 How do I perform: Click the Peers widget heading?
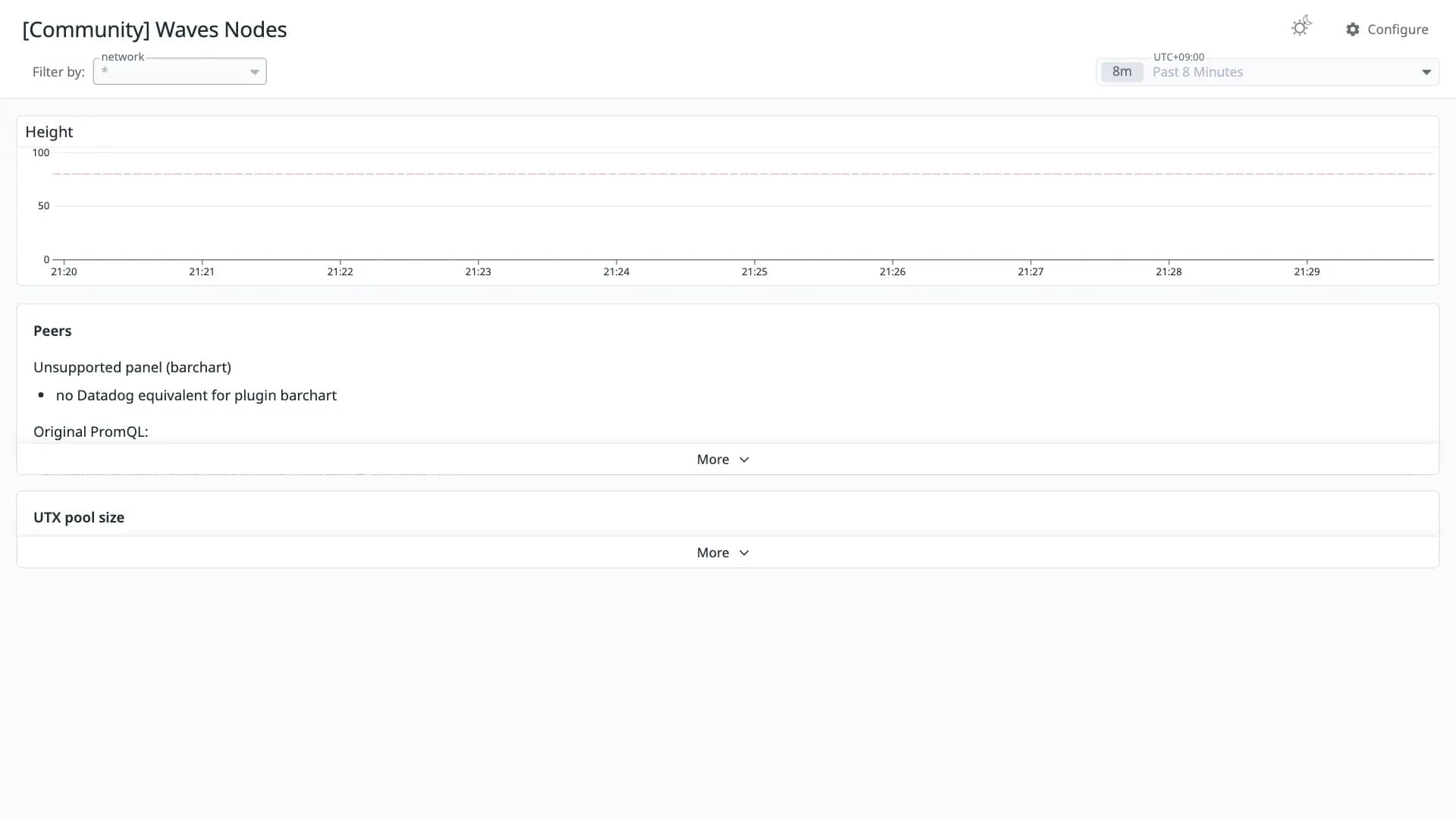[x=52, y=331]
